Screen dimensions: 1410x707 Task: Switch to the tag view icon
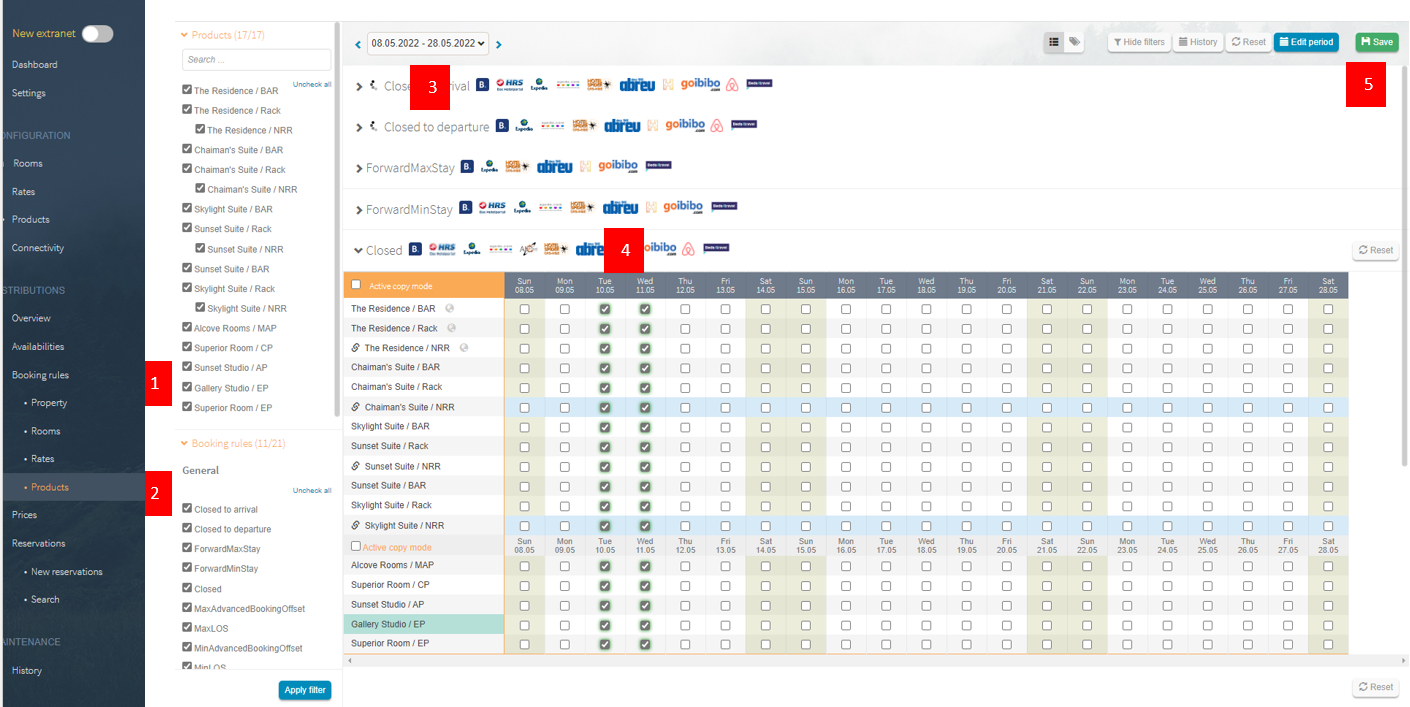(1074, 42)
